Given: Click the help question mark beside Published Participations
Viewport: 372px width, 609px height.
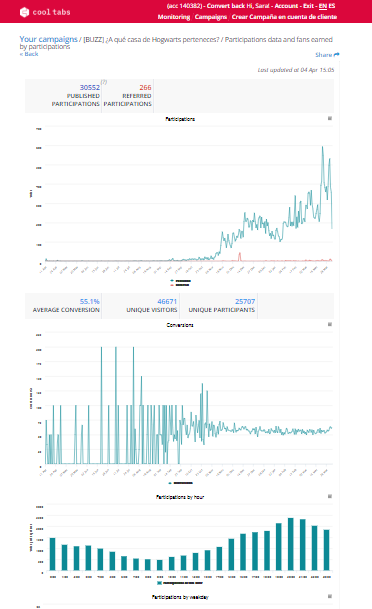Looking at the screenshot, I should (104, 82).
